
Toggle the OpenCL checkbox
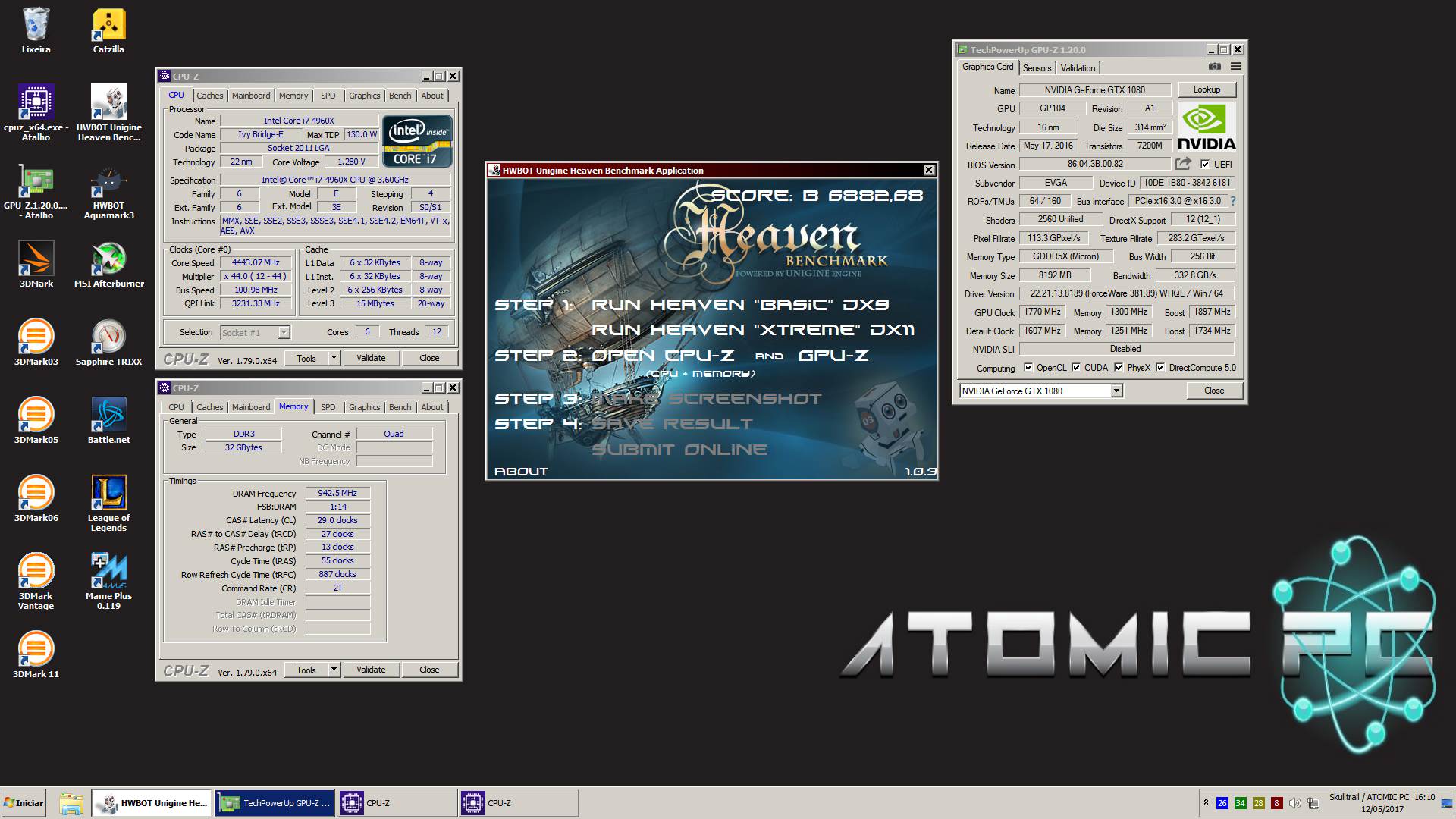(x=1028, y=368)
